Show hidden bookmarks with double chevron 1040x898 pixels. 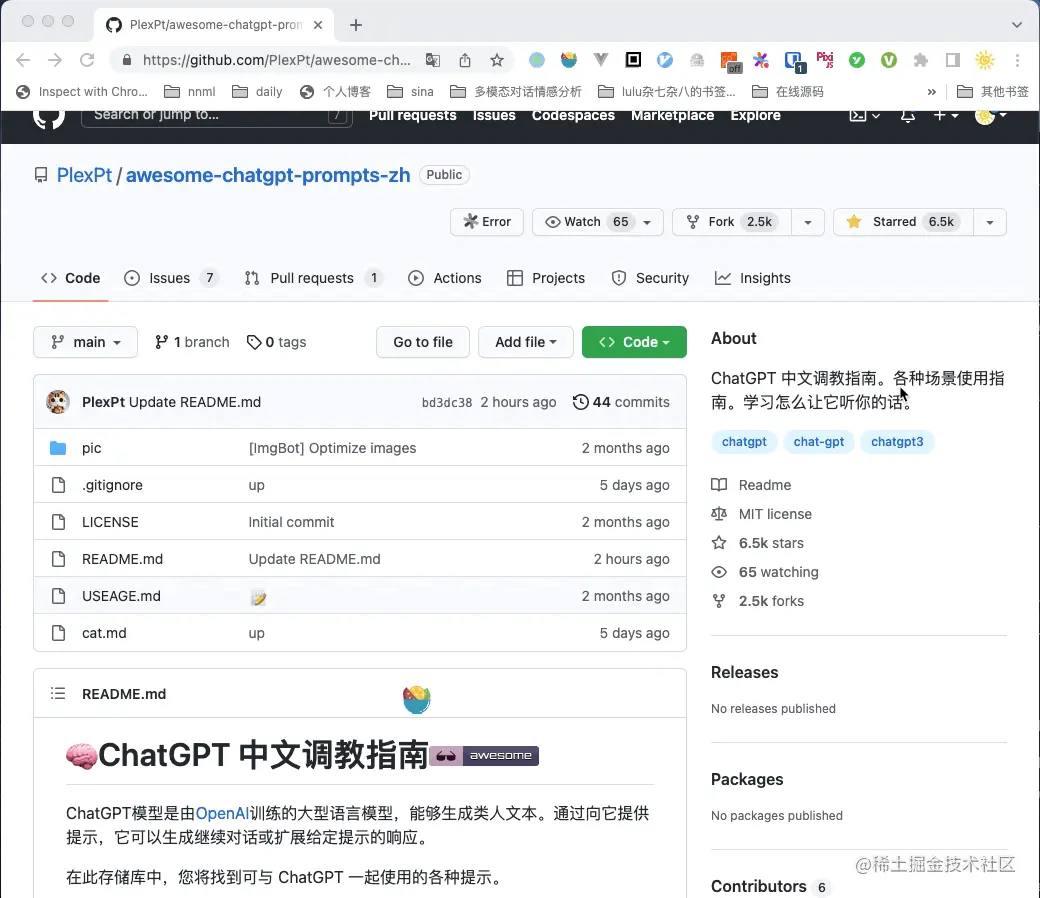coord(931,92)
